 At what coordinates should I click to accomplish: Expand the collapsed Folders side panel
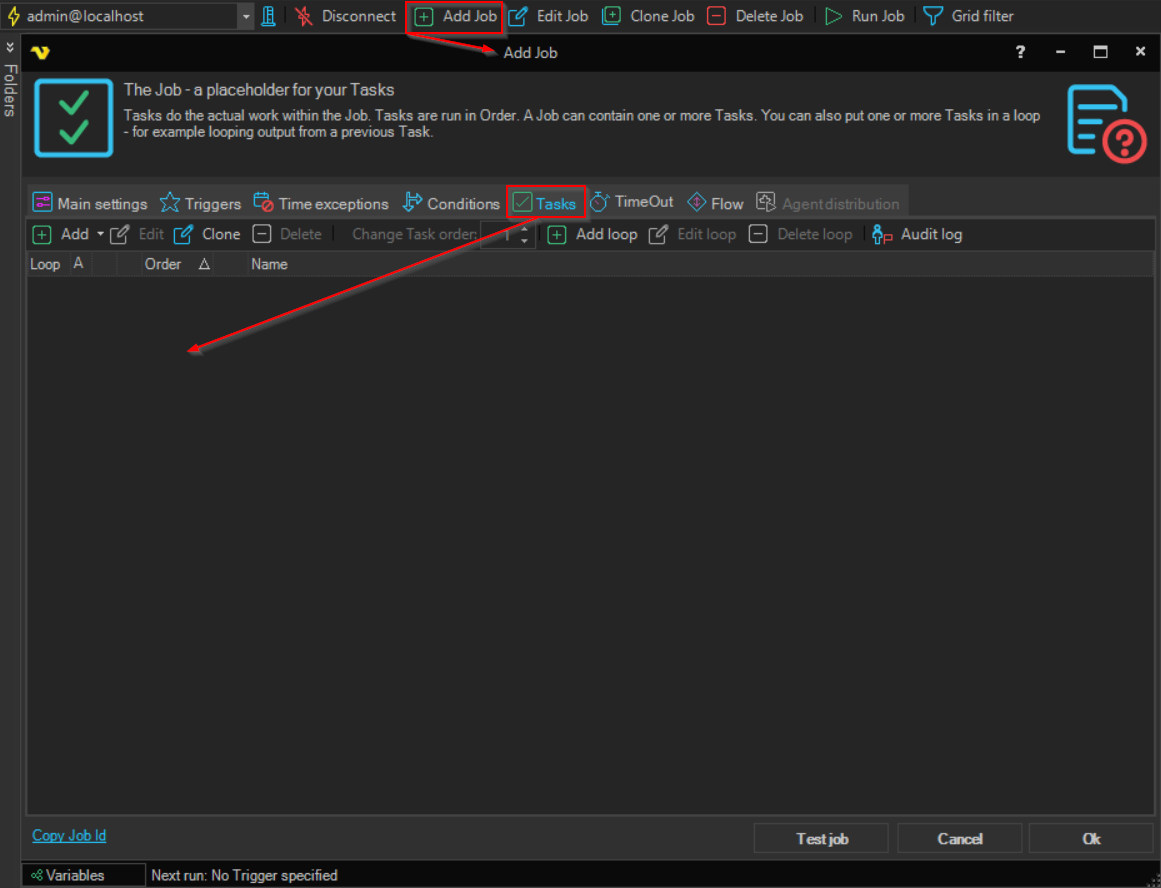10,47
